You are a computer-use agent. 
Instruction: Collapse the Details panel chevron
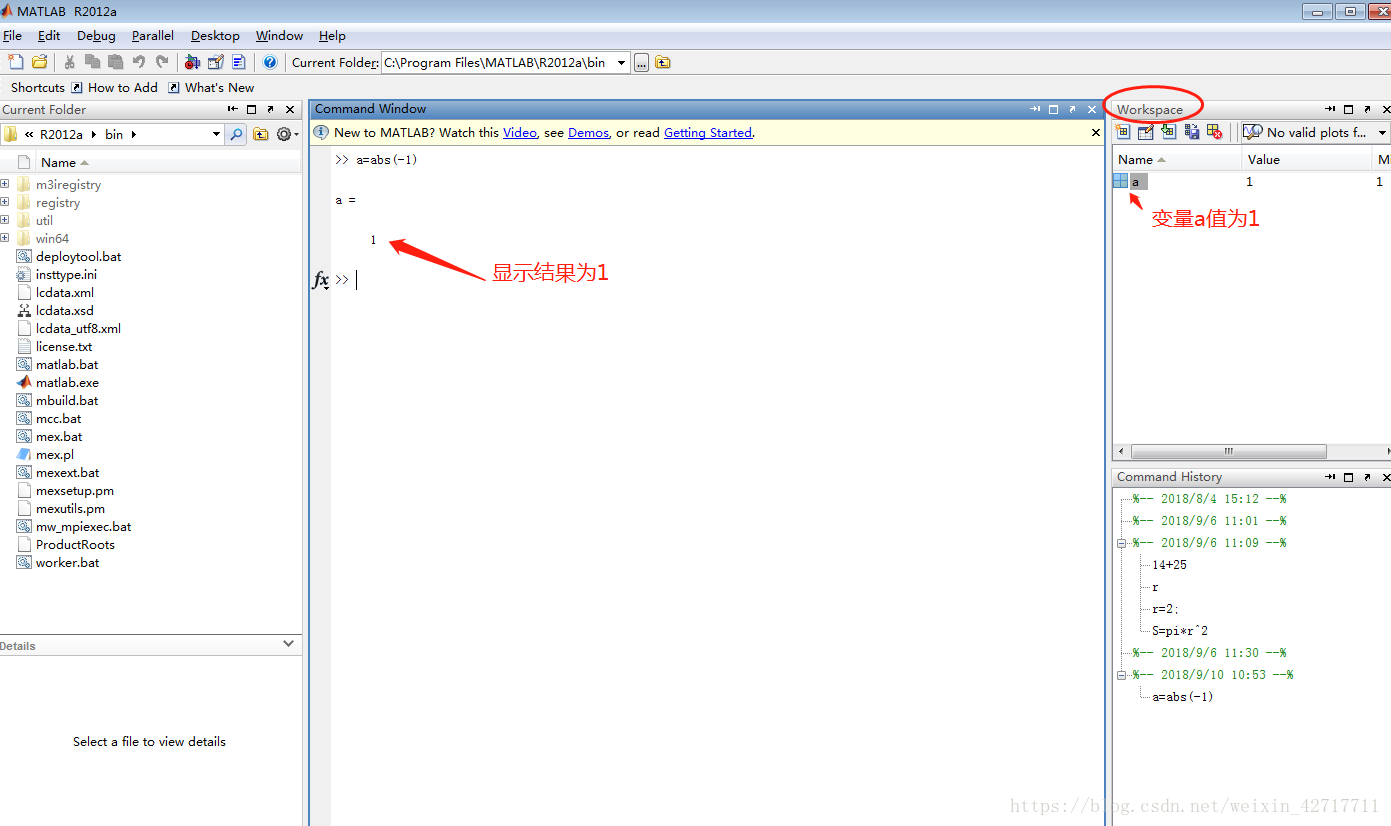(289, 644)
